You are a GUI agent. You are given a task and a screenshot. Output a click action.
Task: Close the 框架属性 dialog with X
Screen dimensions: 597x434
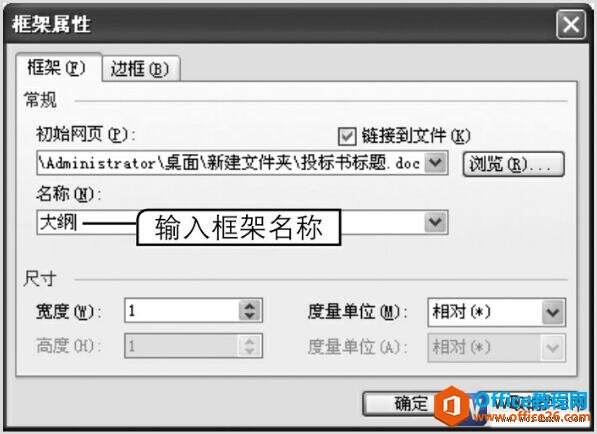coord(570,25)
